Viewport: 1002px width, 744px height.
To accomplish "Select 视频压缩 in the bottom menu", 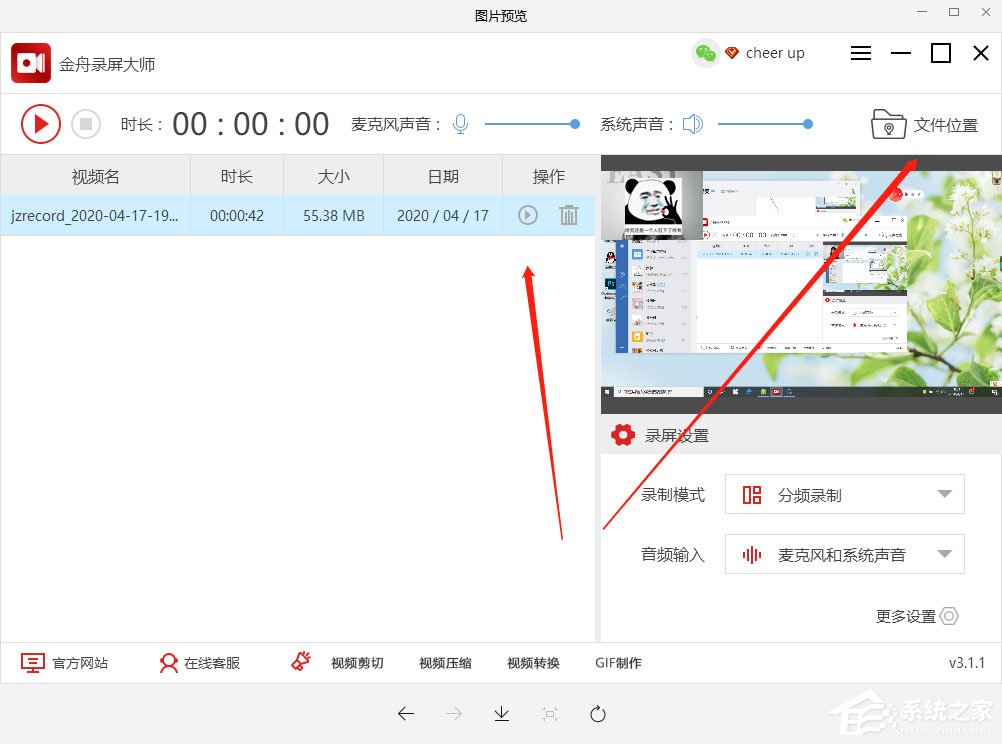I will coord(444,662).
